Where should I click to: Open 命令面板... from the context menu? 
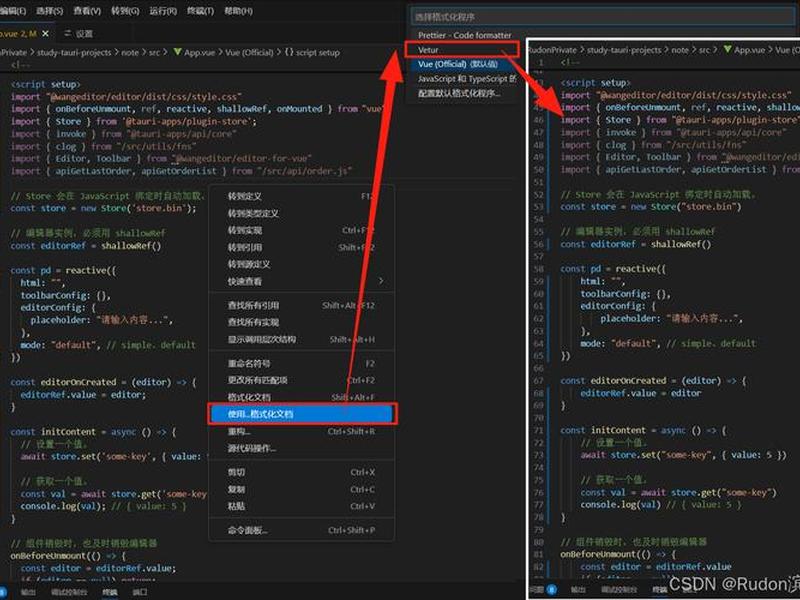tap(302, 530)
